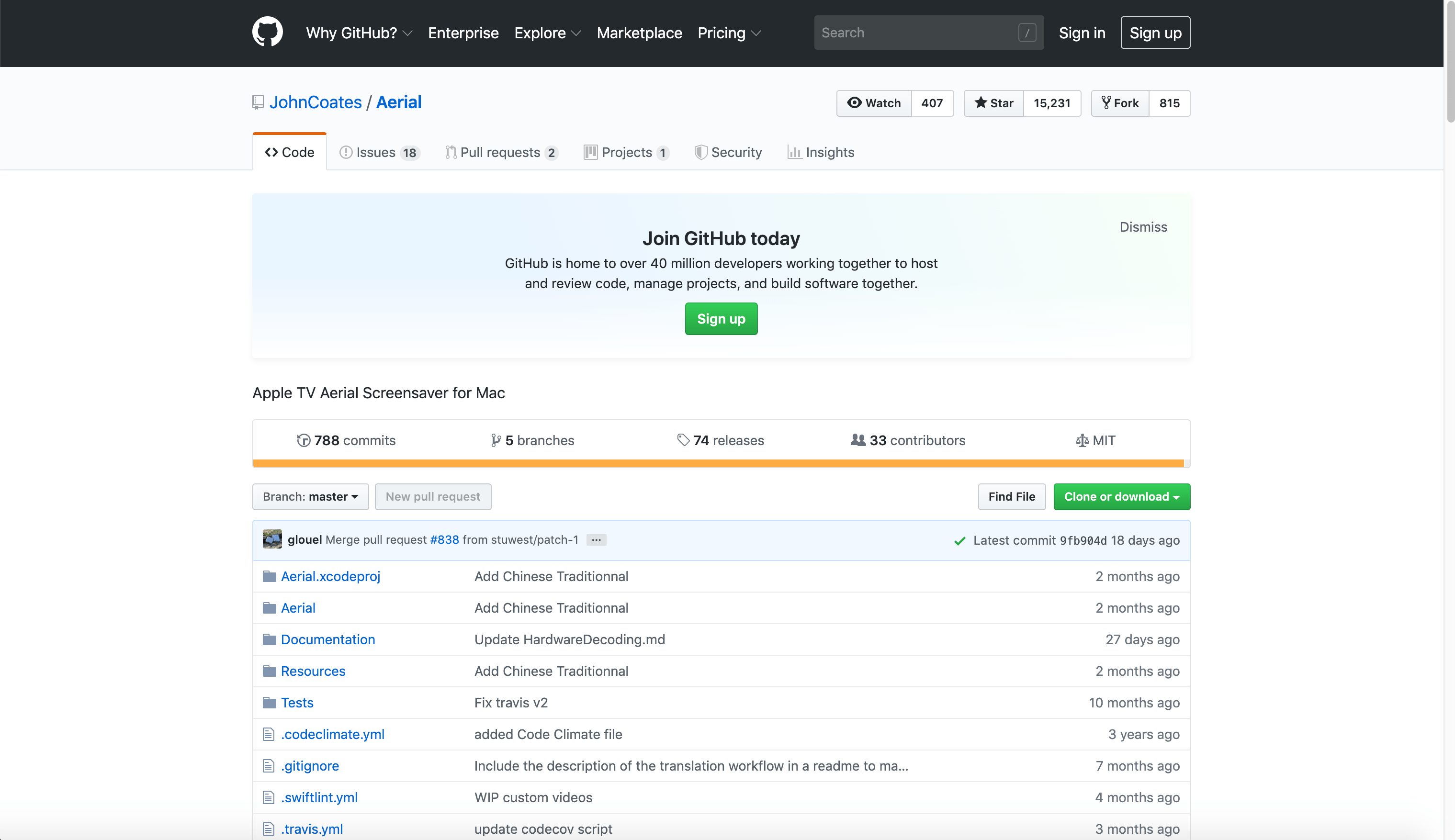The width and height of the screenshot is (1455, 840).
Task: Click the glouel avatar thumbnail
Action: [x=272, y=539]
